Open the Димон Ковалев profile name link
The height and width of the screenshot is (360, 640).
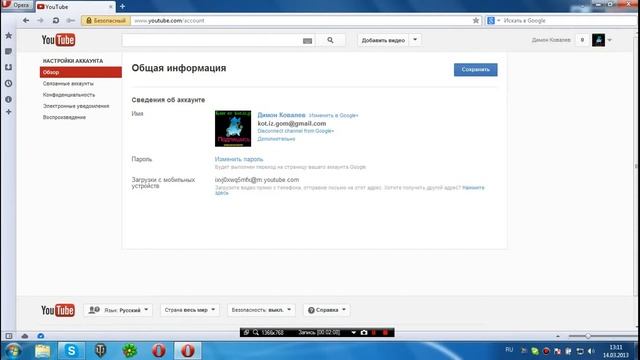pos(281,115)
